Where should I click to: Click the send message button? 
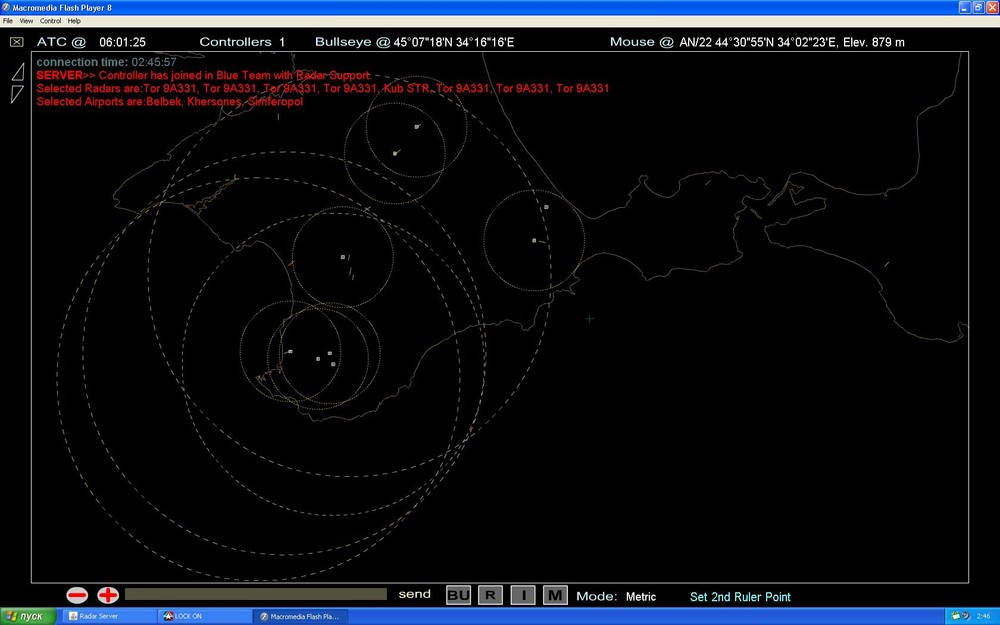coord(415,594)
